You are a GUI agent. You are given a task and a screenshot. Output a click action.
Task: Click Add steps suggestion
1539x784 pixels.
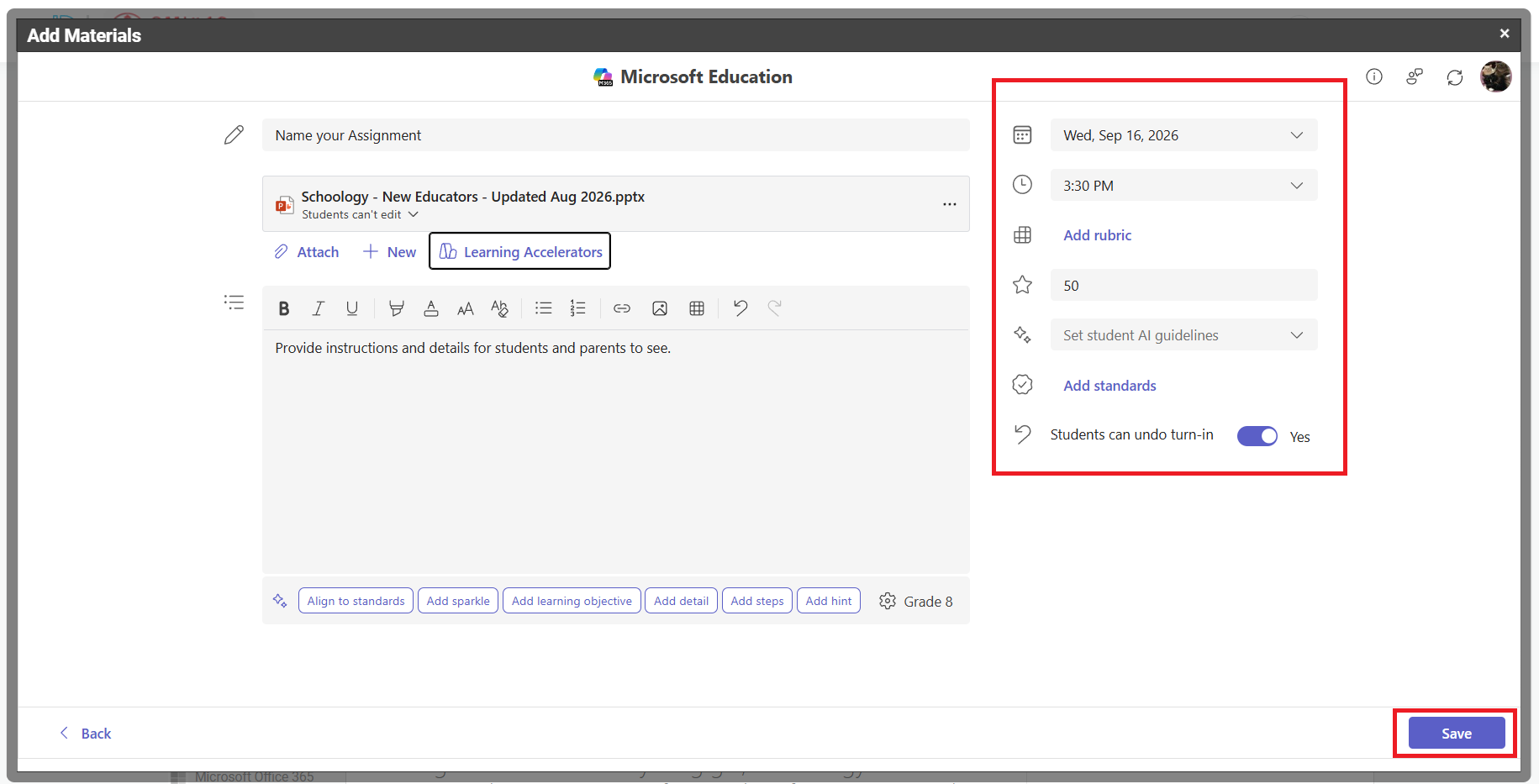pyautogui.click(x=757, y=601)
